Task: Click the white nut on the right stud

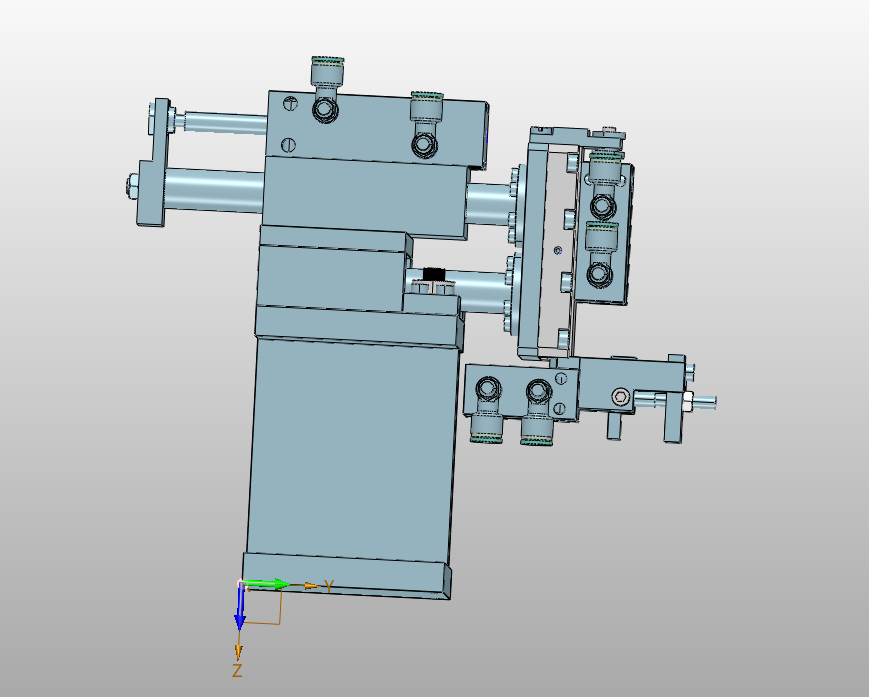Action: pos(686,401)
